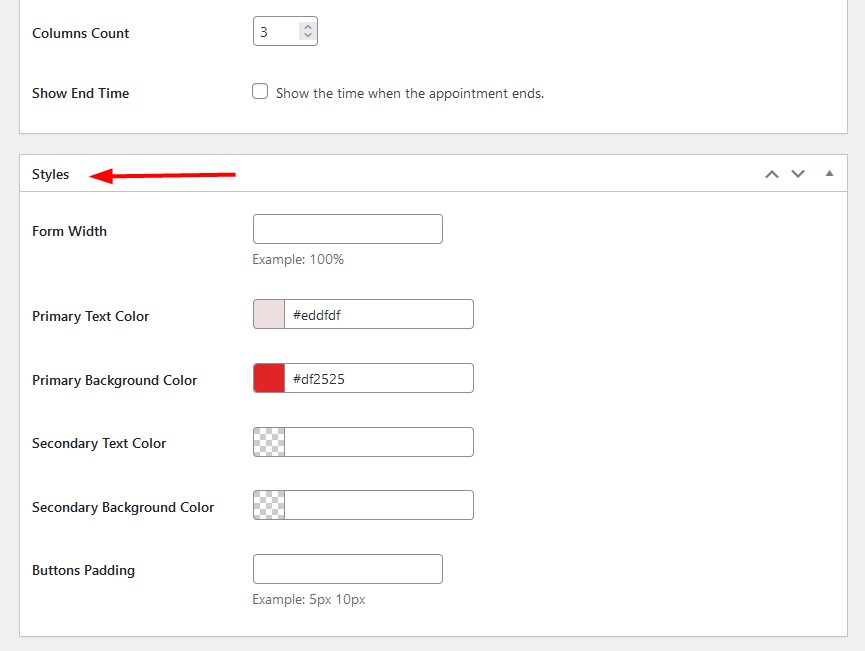Click Secondary Text Color hex field
The height and width of the screenshot is (651, 865).
379,442
